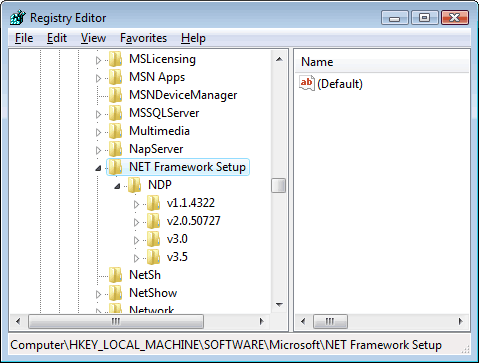479x363 pixels.
Task: Click the NetShow folder icon
Action: [115, 293]
